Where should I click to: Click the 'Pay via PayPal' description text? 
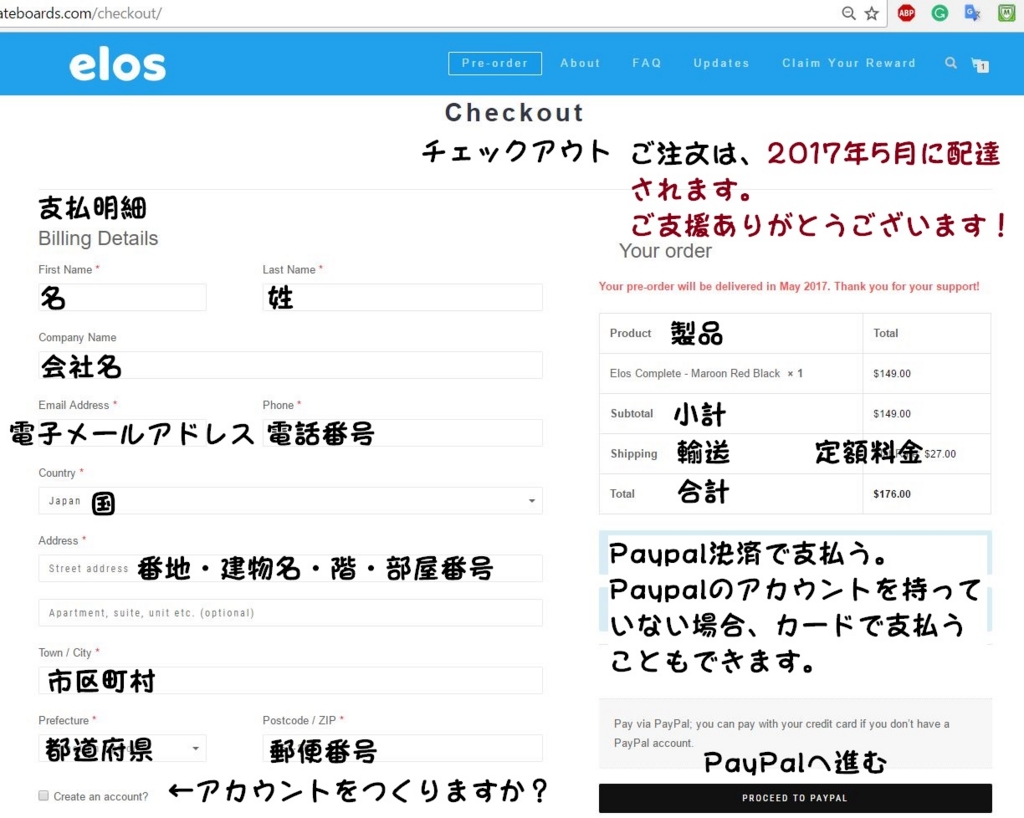781,733
